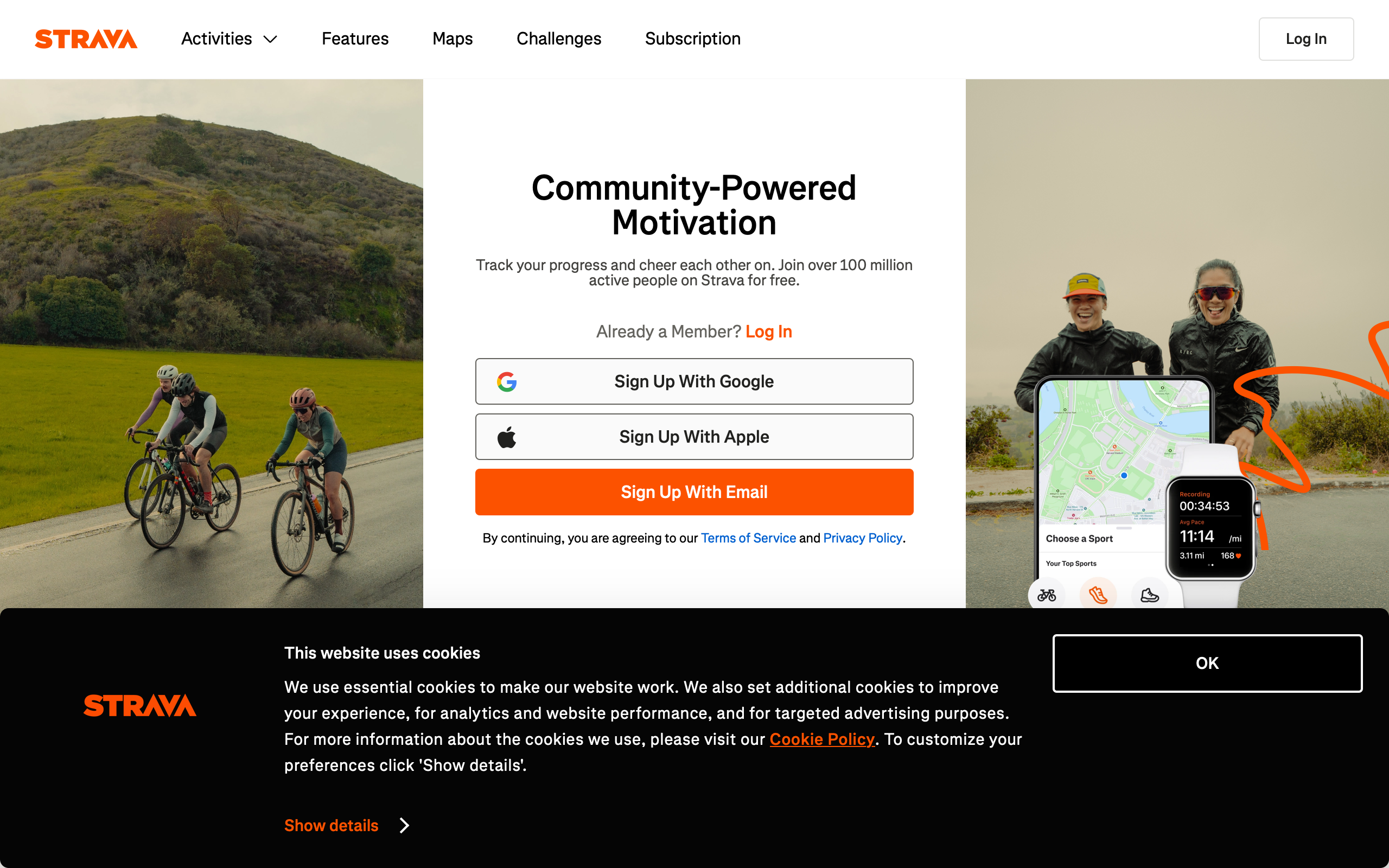Select the bike sport icon under Your Top Sports
The height and width of the screenshot is (868, 1389).
tap(1048, 595)
